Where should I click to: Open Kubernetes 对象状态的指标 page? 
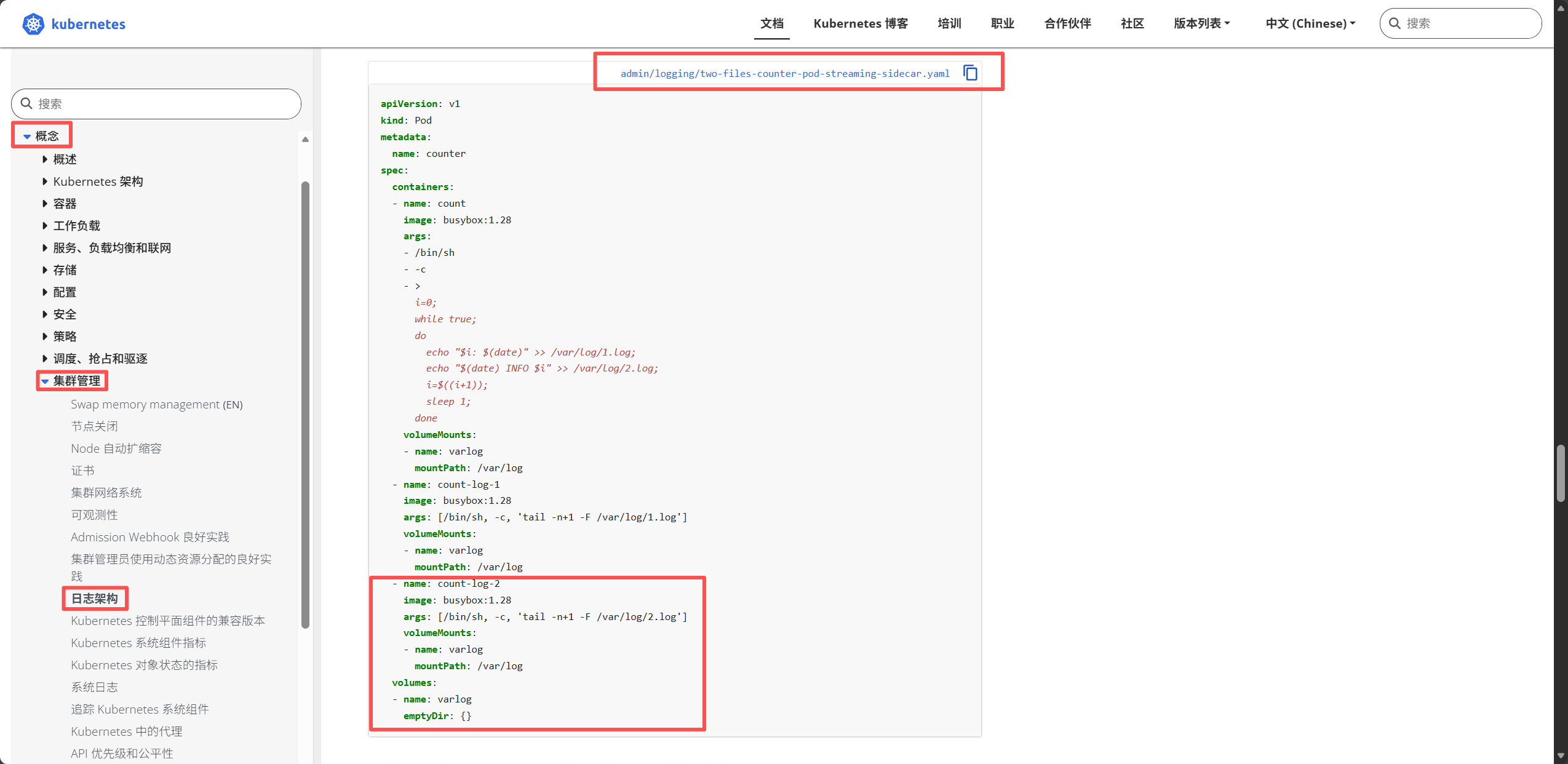click(144, 665)
